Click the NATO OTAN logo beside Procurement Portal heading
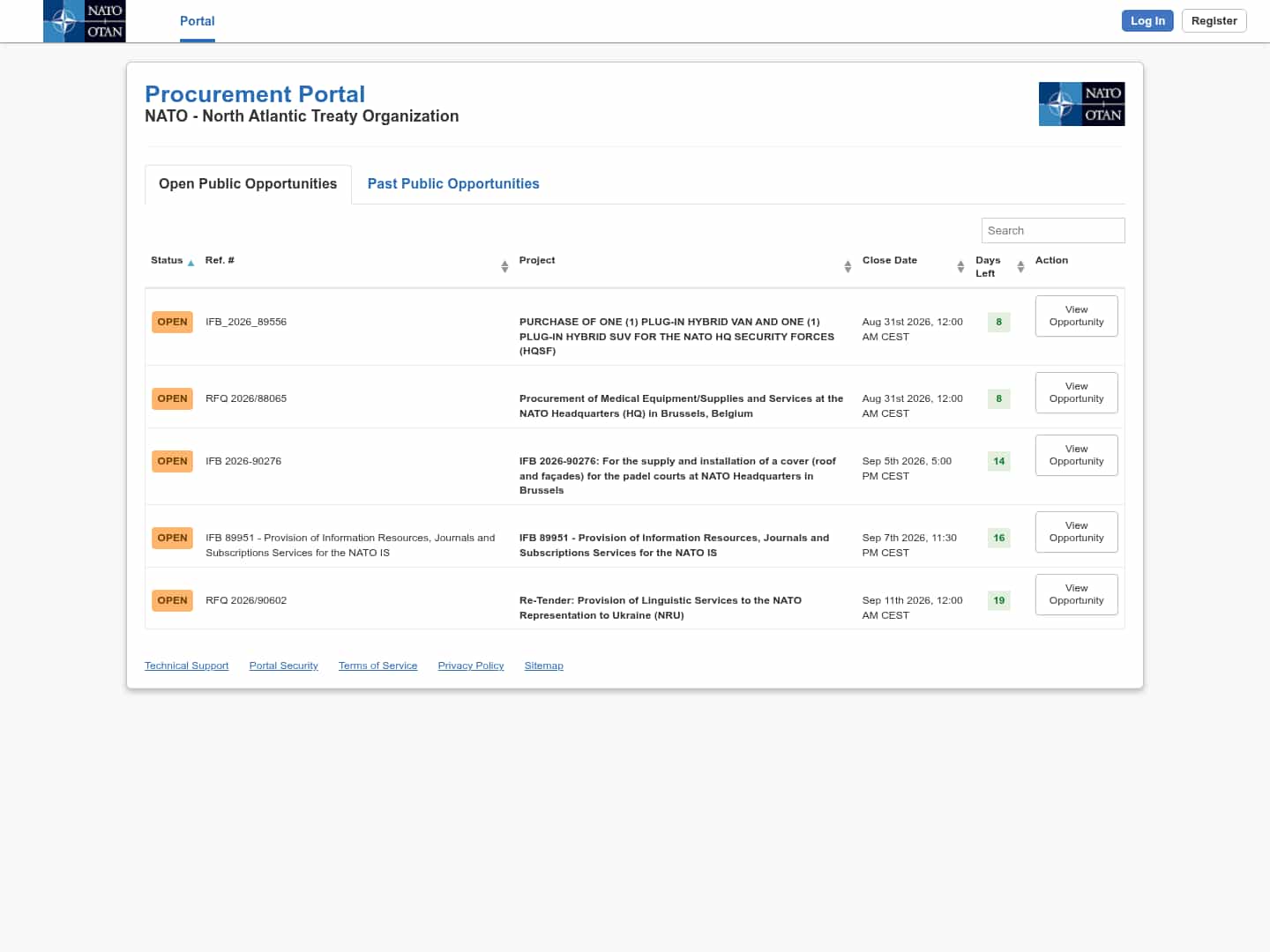This screenshot has width=1270, height=952. click(1081, 104)
